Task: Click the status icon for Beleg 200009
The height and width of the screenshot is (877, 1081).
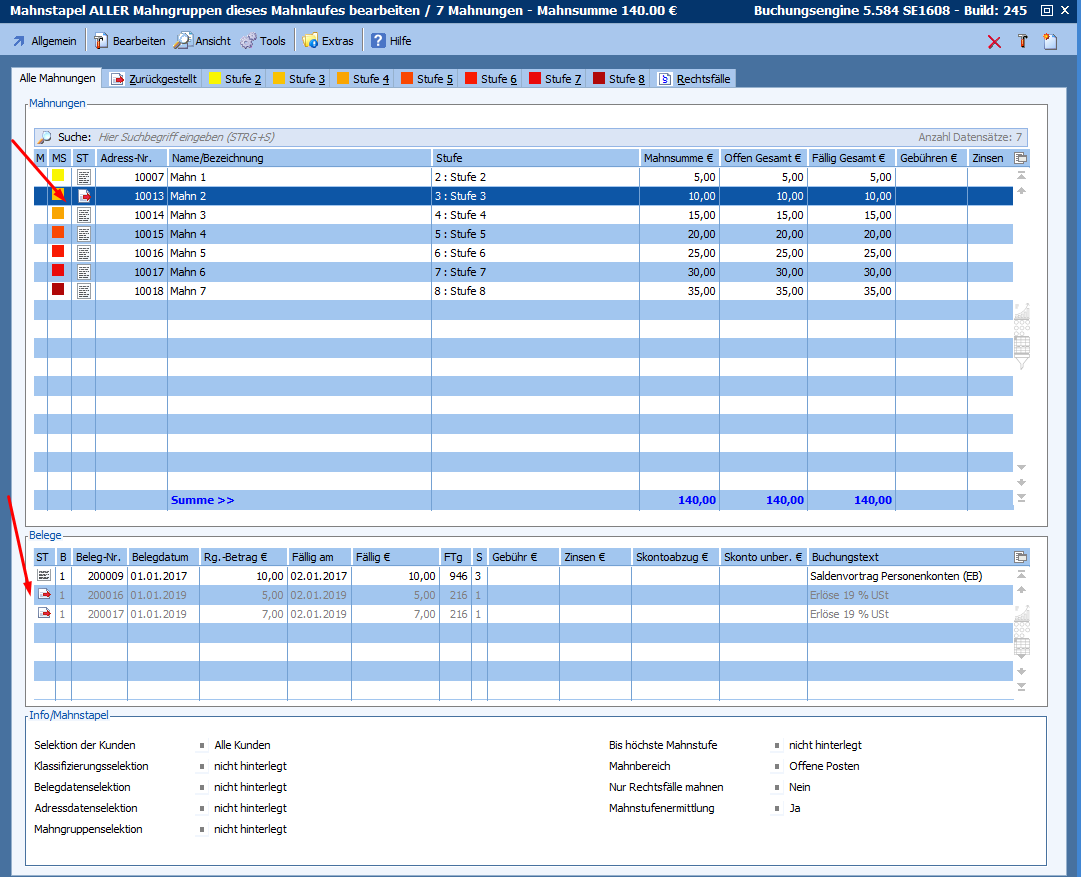Action: click(43, 576)
